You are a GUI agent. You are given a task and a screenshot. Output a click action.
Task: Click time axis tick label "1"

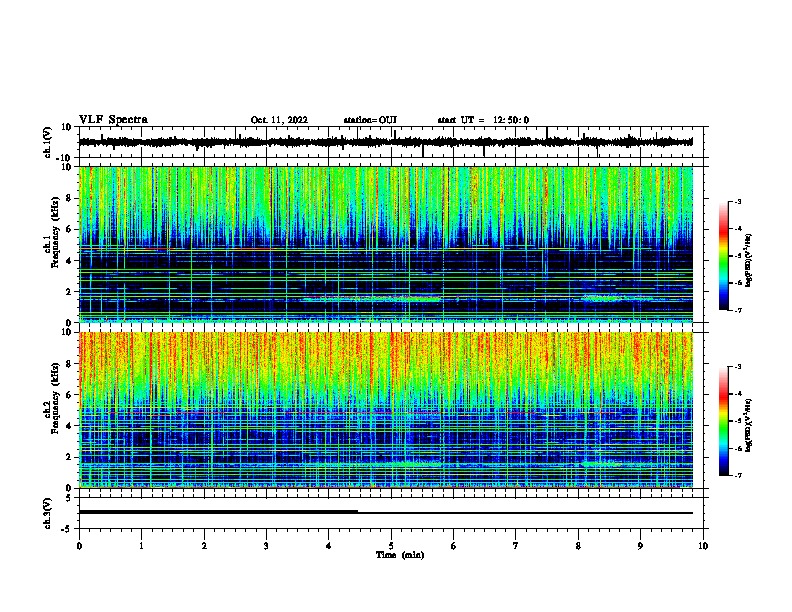tap(141, 546)
